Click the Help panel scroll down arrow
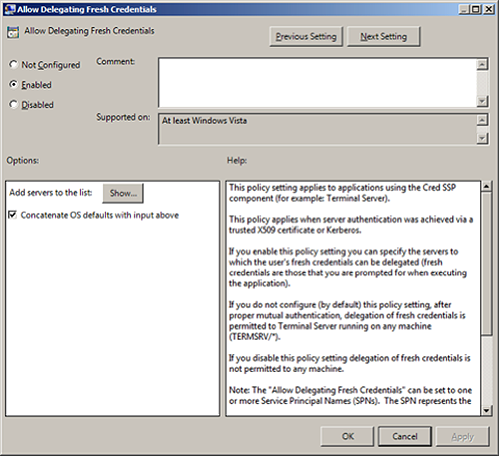Viewport: 500px width, 457px height. (486, 410)
